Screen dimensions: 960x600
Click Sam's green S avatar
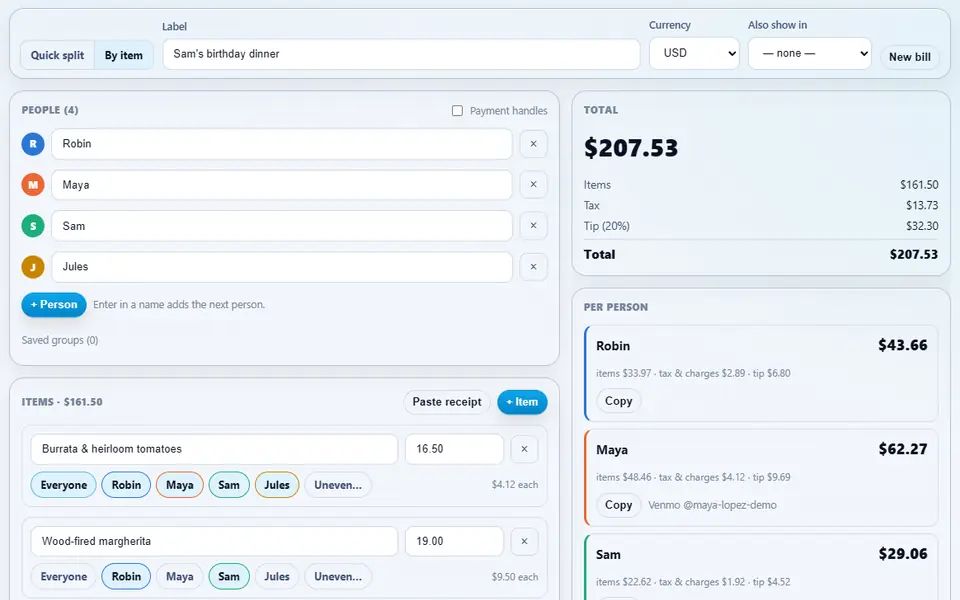33,226
